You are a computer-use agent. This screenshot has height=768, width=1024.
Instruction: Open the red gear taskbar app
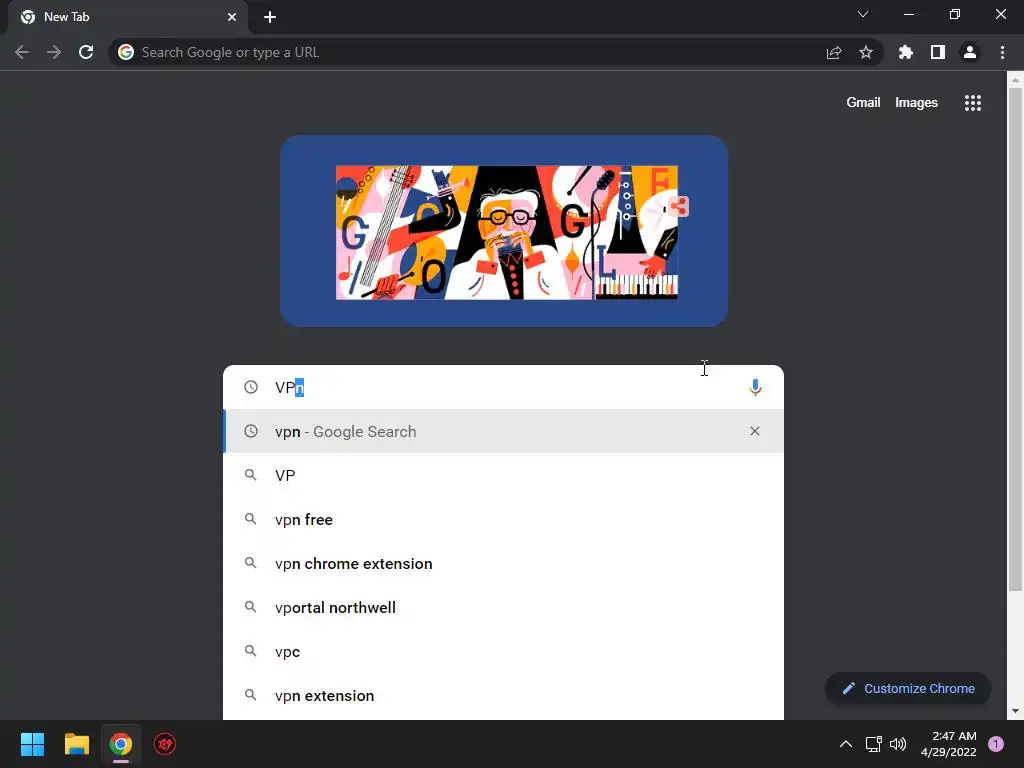click(165, 744)
